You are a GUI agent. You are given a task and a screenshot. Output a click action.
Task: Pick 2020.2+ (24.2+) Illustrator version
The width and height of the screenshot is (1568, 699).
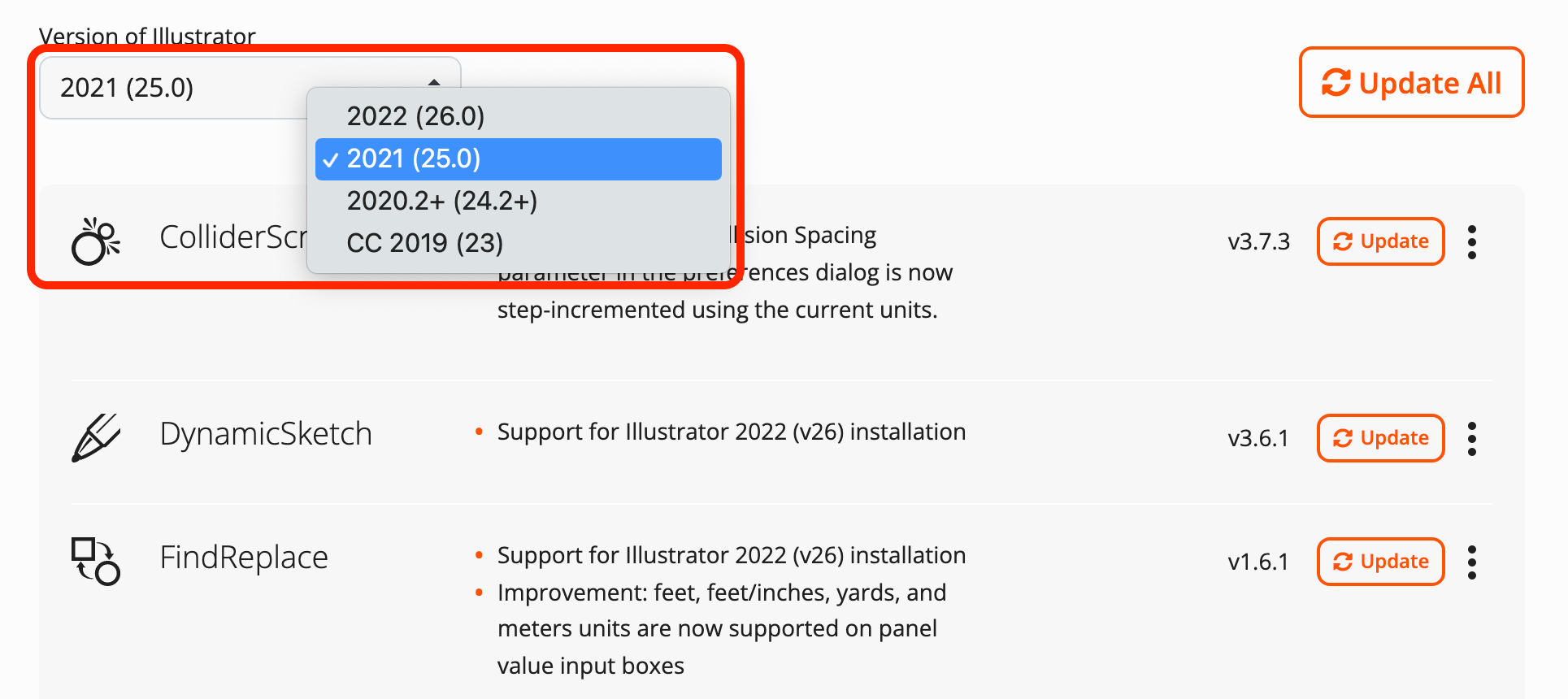441,201
